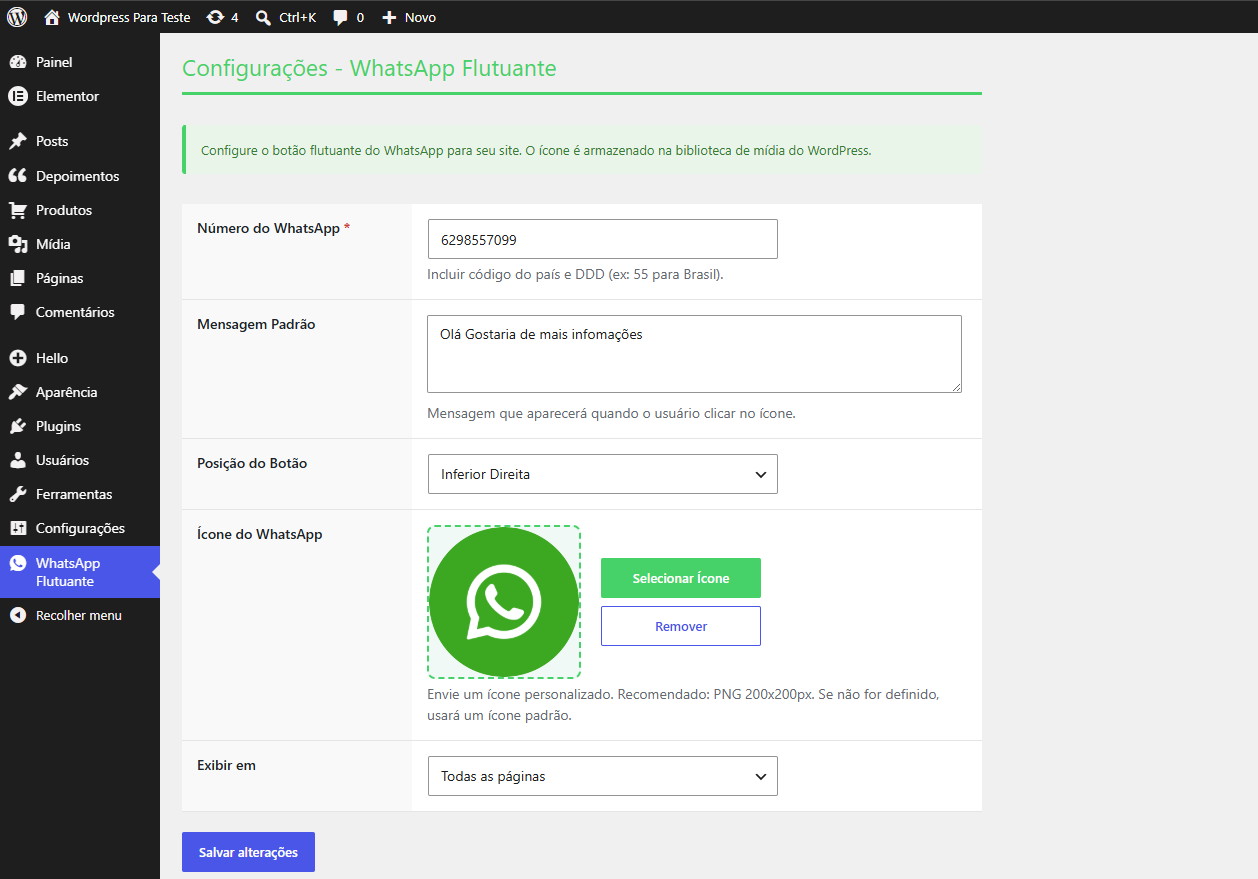Click the home icon beside site name
The image size is (1258, 879).
point(52,17)
